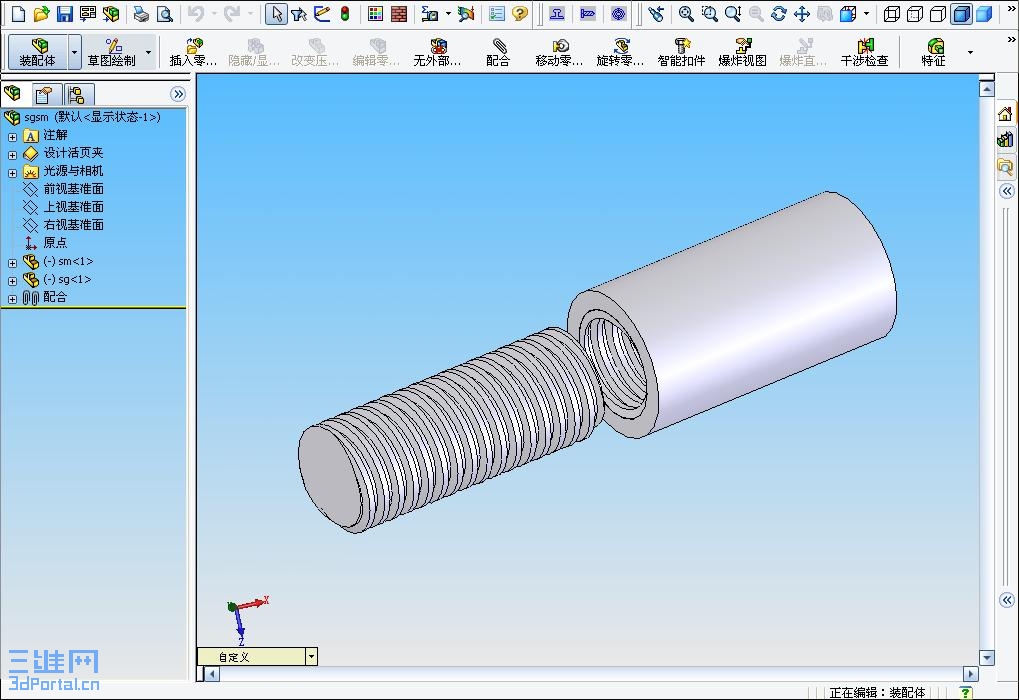Expand the 设计活页夹 tree node
This screenshot has height=700, width=1019.
click(12, 155)
